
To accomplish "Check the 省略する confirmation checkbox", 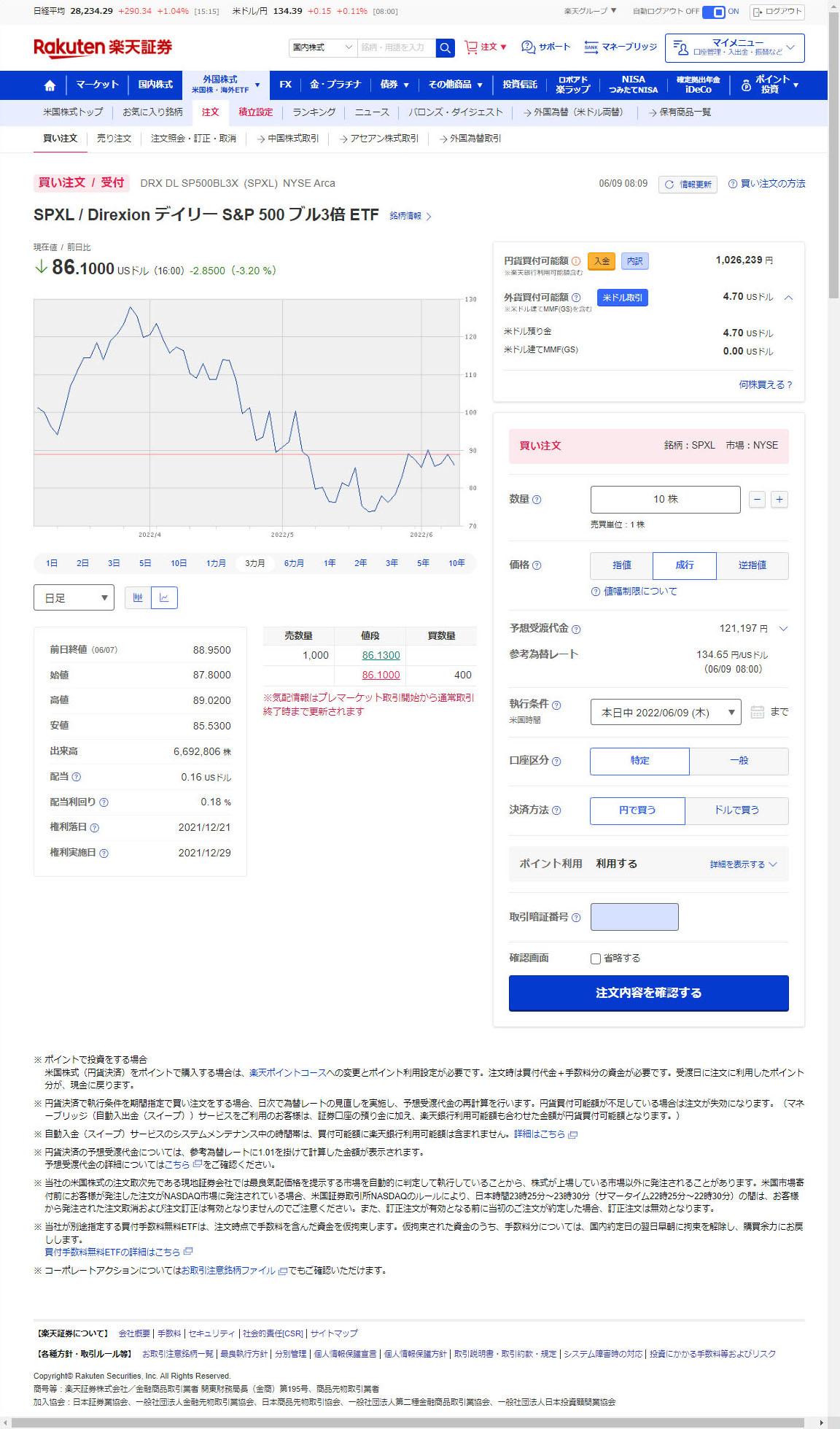I will [596, 959].
